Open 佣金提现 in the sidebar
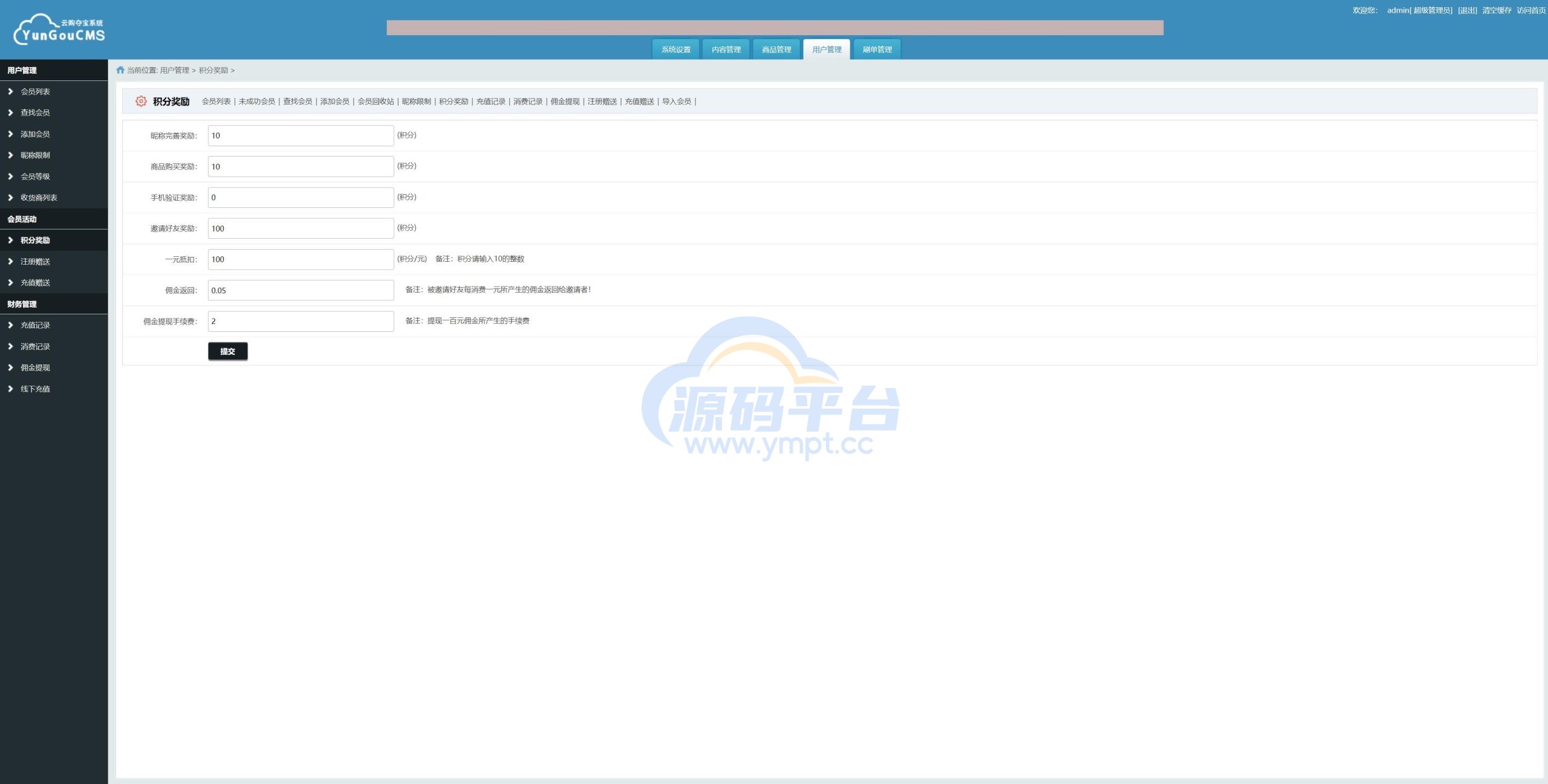Image resolution: width=1548 pixels, height=784 pixels. [x=35, y=368]
